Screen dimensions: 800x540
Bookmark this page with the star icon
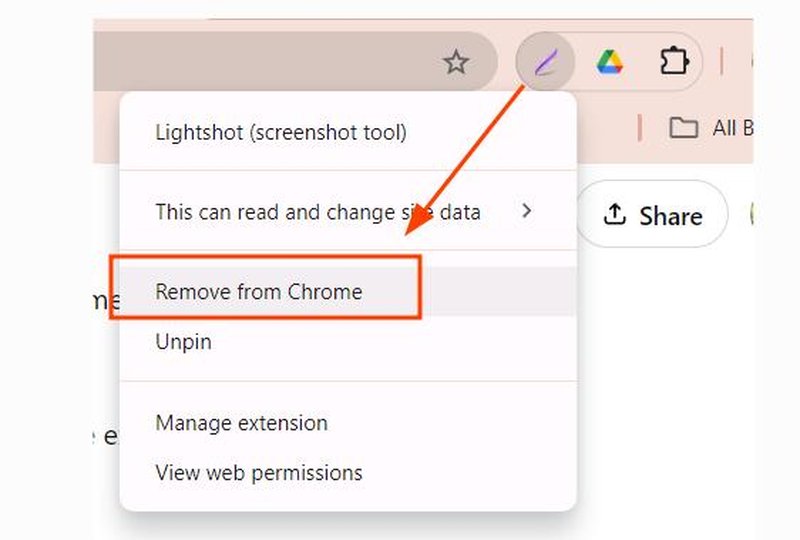[456, 62]
